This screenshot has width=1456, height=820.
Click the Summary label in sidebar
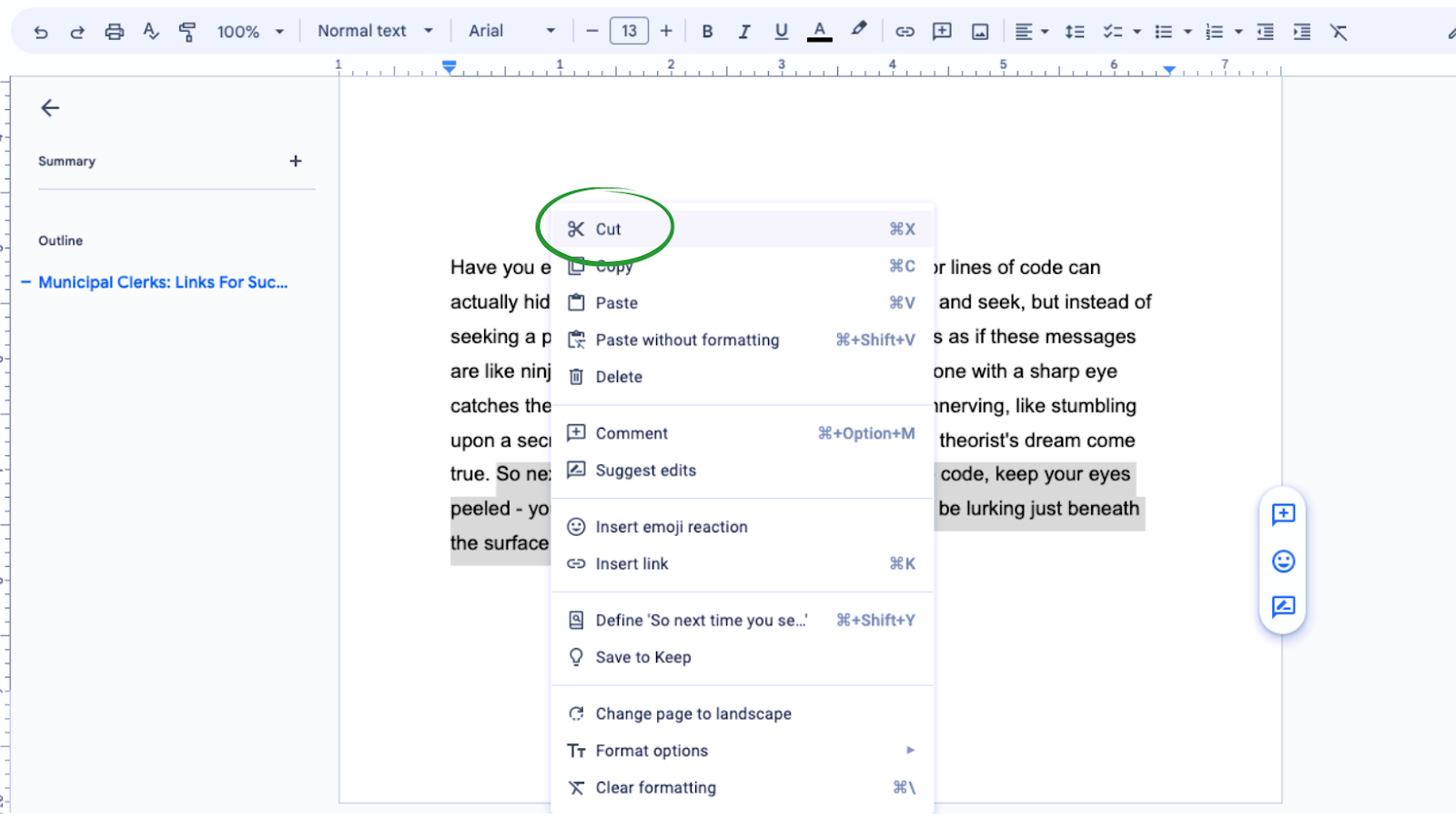[66, 161]
